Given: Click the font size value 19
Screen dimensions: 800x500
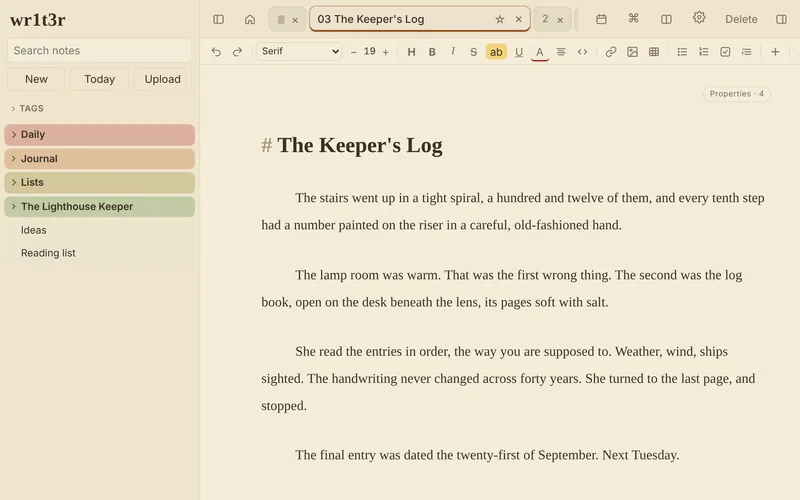Looking at the screenshot, I should pos(369,52).
